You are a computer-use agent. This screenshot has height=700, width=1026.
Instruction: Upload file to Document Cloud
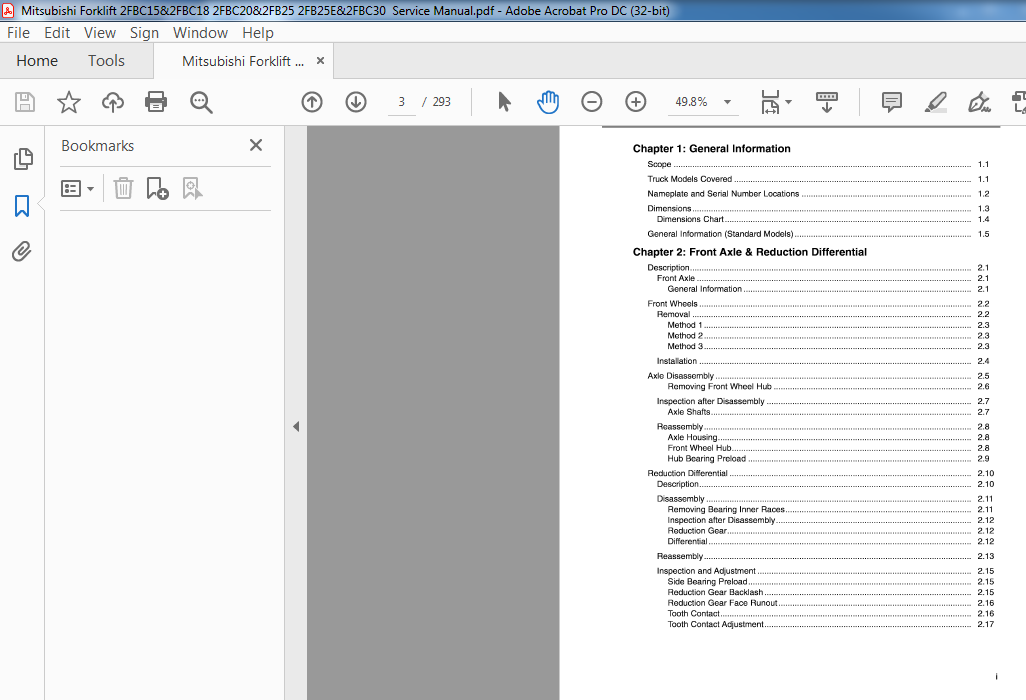click(113, 102)
